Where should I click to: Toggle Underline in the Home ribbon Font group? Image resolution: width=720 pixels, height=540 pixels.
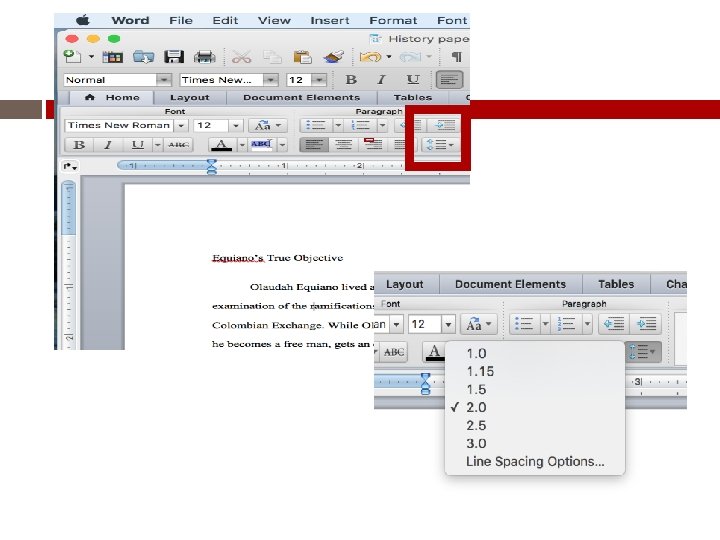[x=137, y=145]
